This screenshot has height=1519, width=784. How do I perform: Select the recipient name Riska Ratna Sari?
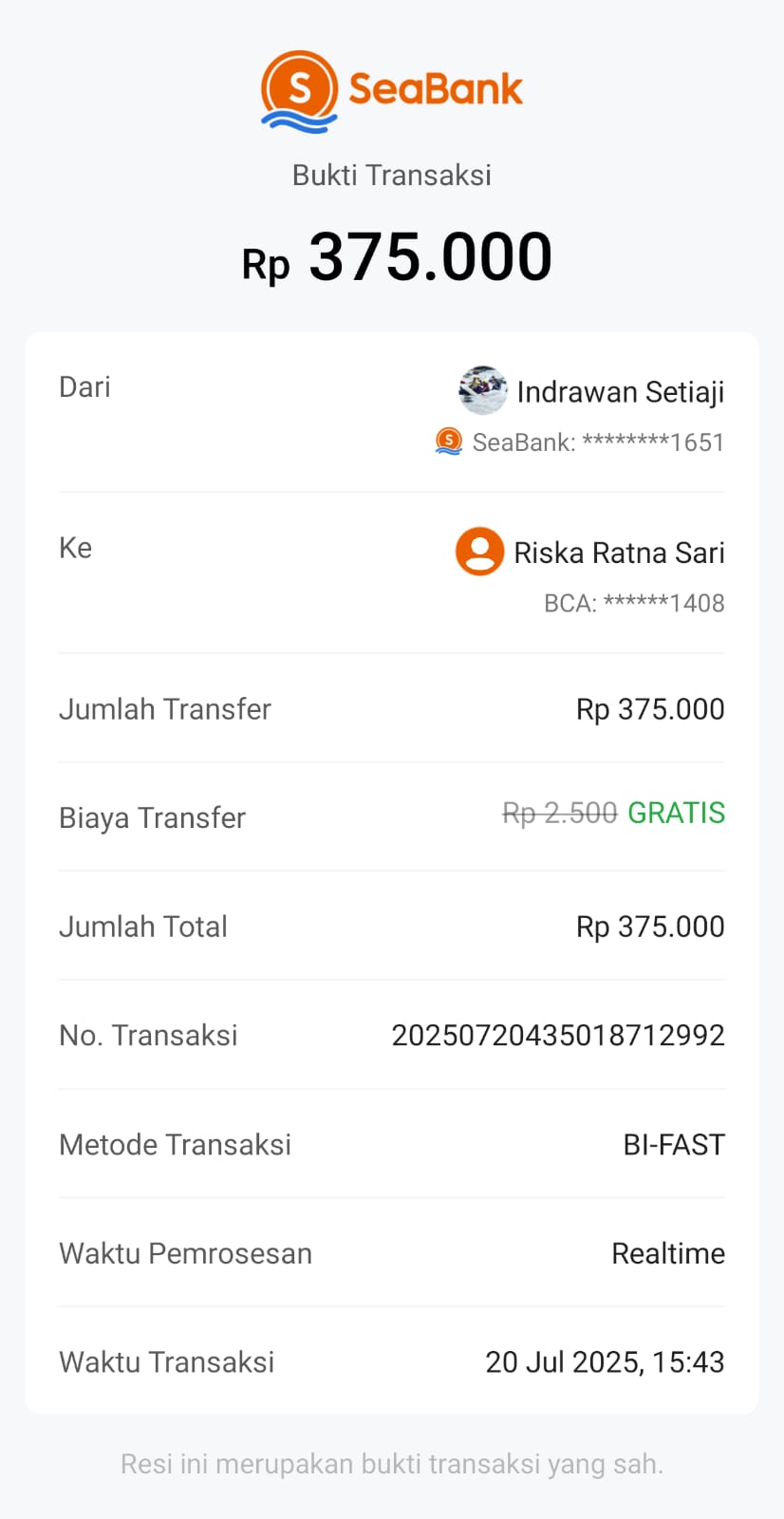[619, 553]
